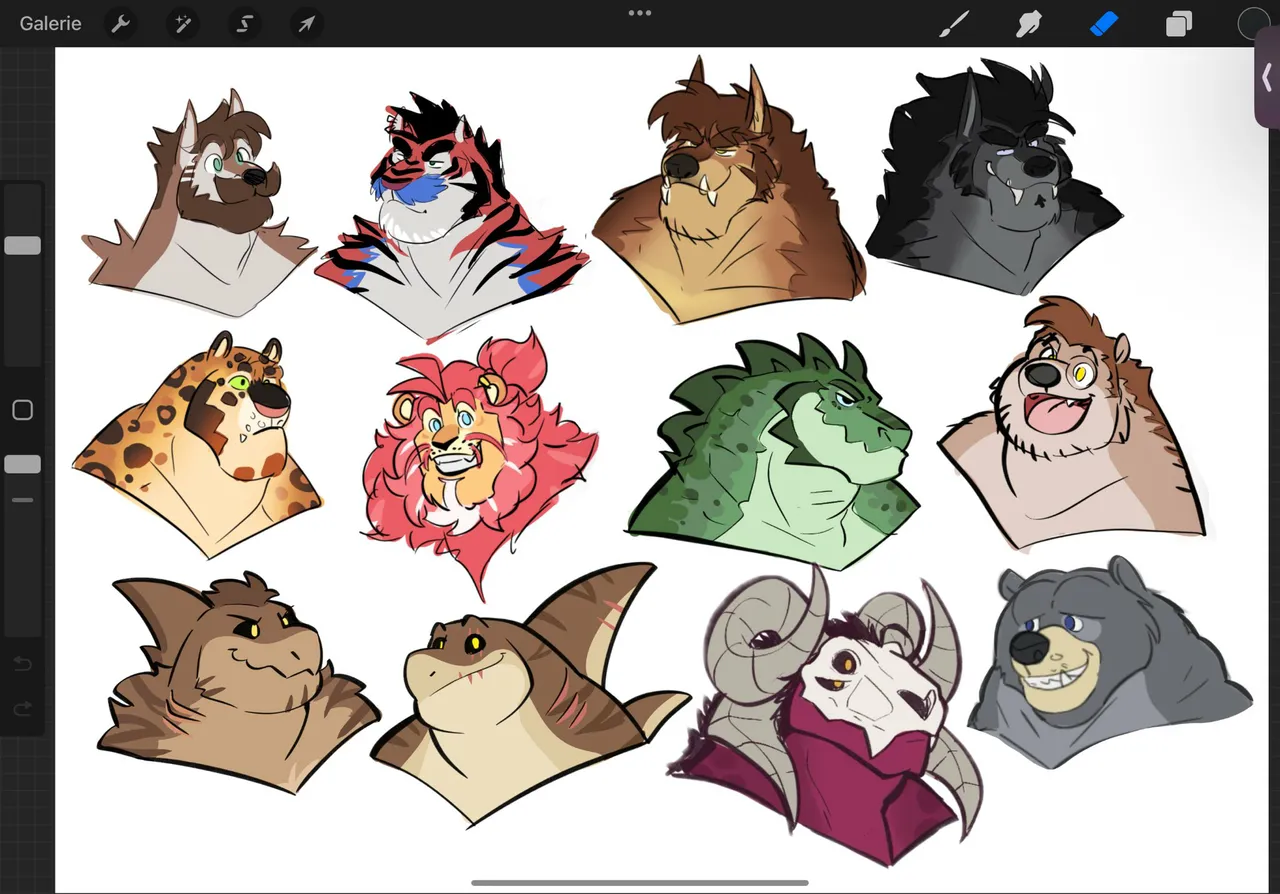
Task: Open the active color picker circle
Action: pyautogui.click(x=1254, y=23)
